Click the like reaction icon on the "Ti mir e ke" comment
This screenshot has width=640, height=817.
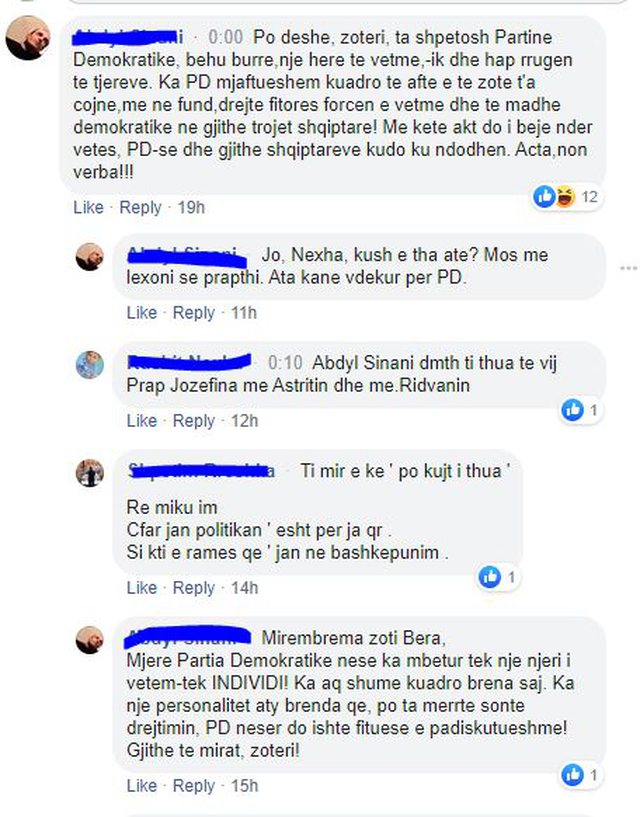(x=489, y=577)
